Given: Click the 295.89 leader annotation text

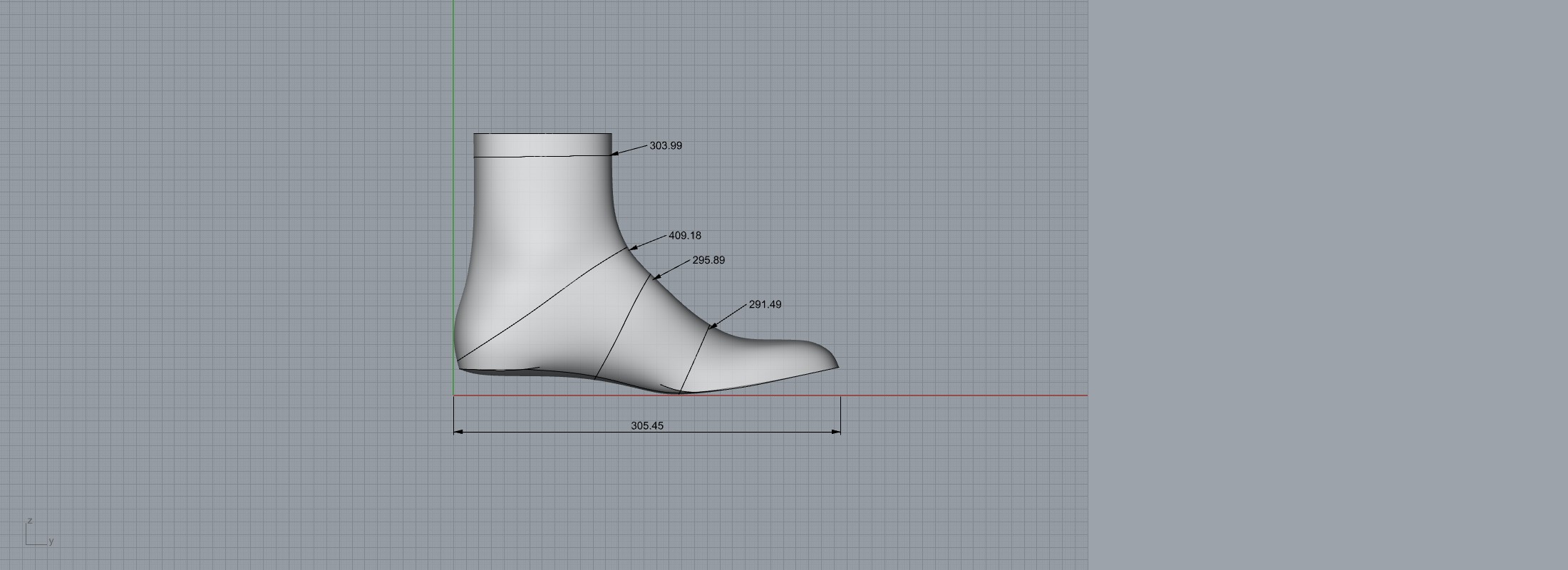Looking at the screenshot, I should 708,260.
